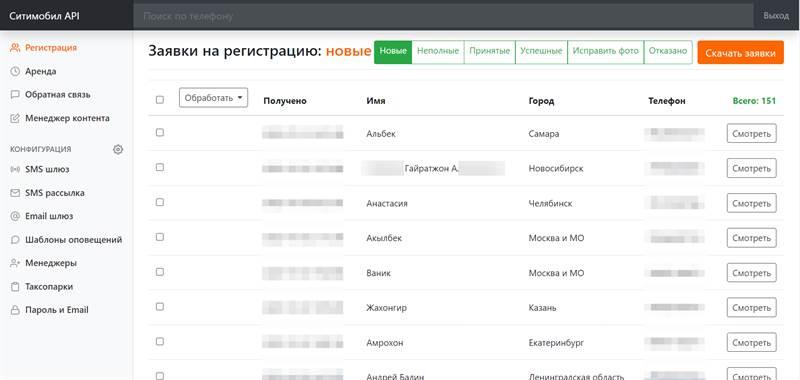Open Шаблоны оповещений in the sidebar
800x380 pixels.
pos(73,240)
